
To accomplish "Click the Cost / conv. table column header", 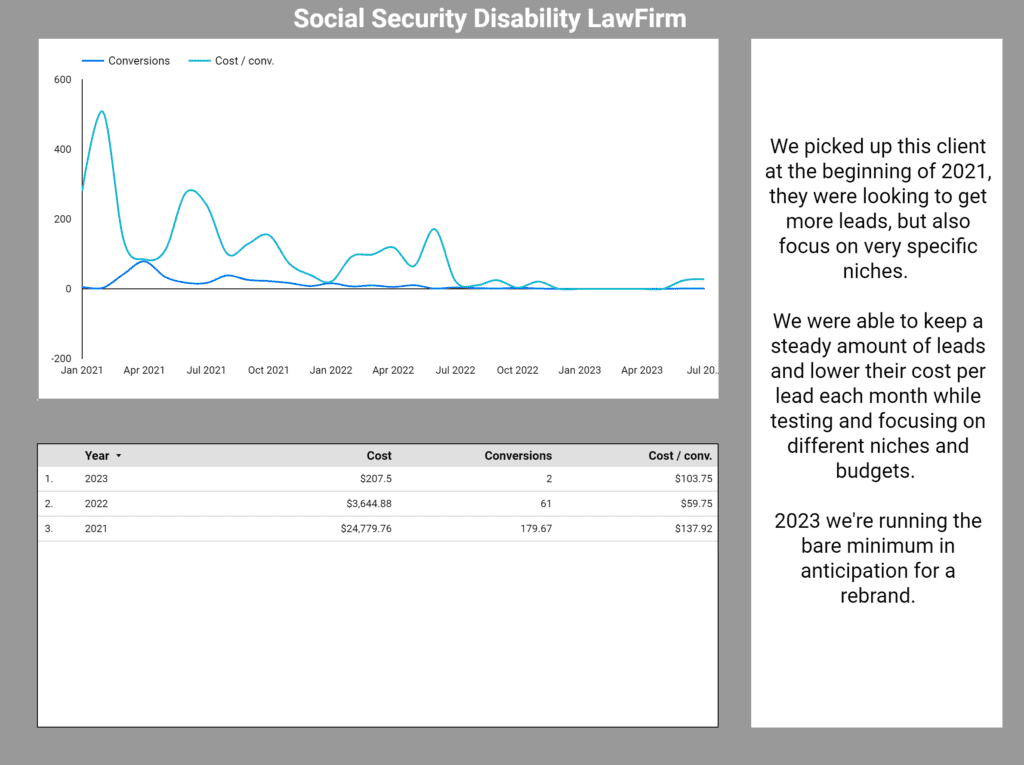I will point(680,456).
